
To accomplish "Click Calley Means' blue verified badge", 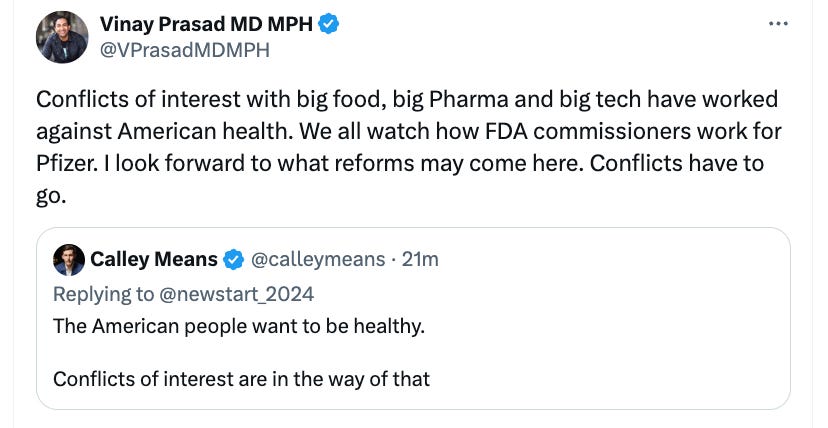I will pyautogui.click(x=233, y=260).
